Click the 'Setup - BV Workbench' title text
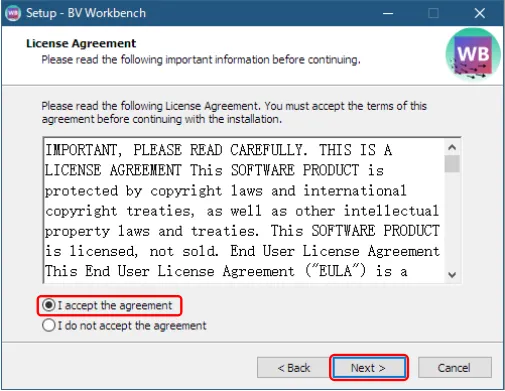The image size is (505, 391). pos(86,13)
